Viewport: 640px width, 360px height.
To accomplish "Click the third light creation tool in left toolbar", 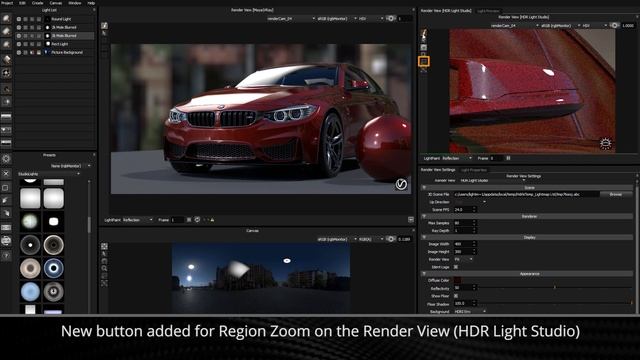I will click(x=6, y=44).
